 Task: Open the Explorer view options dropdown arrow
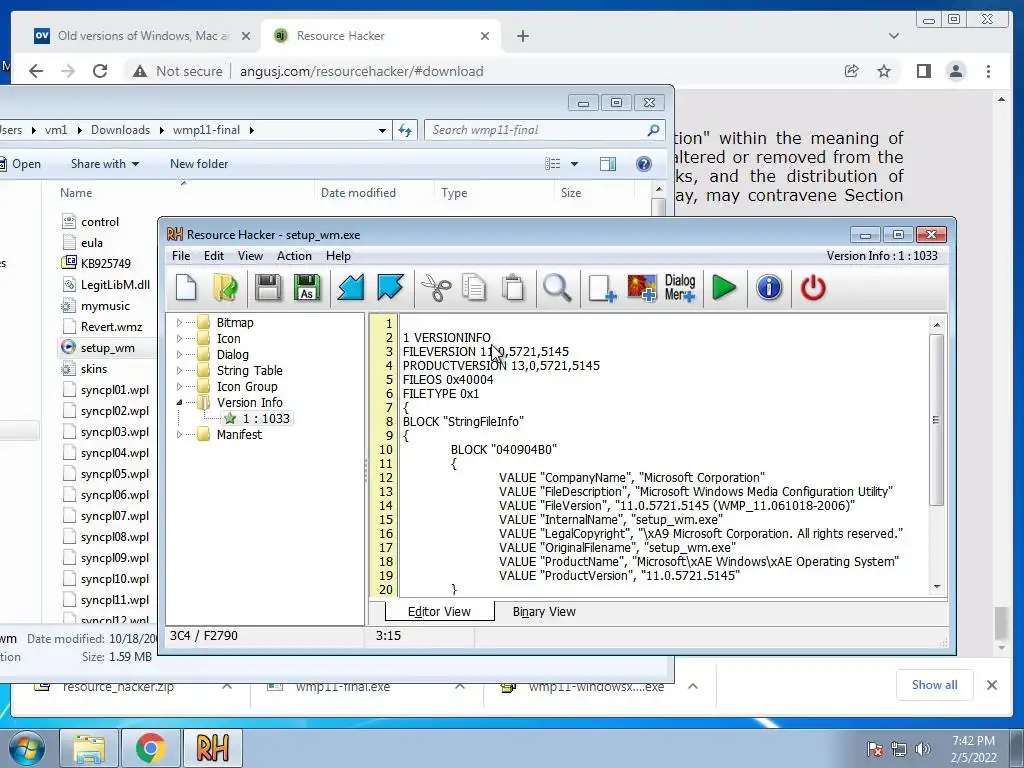tap(575, 164)
